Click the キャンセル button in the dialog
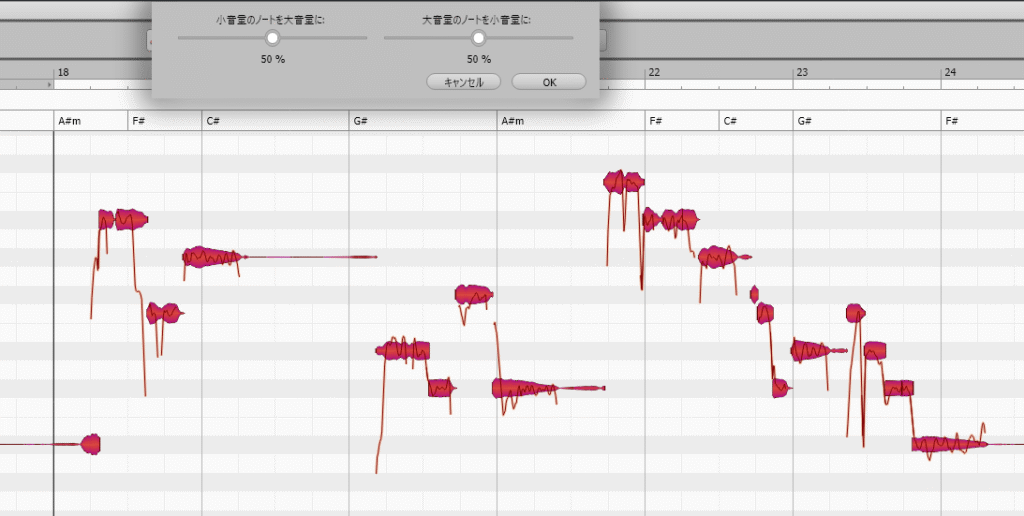Screen dimensions: 1024x516 point(464,82)
